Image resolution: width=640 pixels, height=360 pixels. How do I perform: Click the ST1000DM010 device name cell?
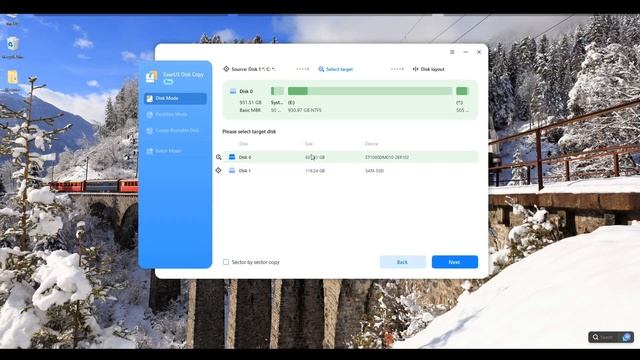387,157
